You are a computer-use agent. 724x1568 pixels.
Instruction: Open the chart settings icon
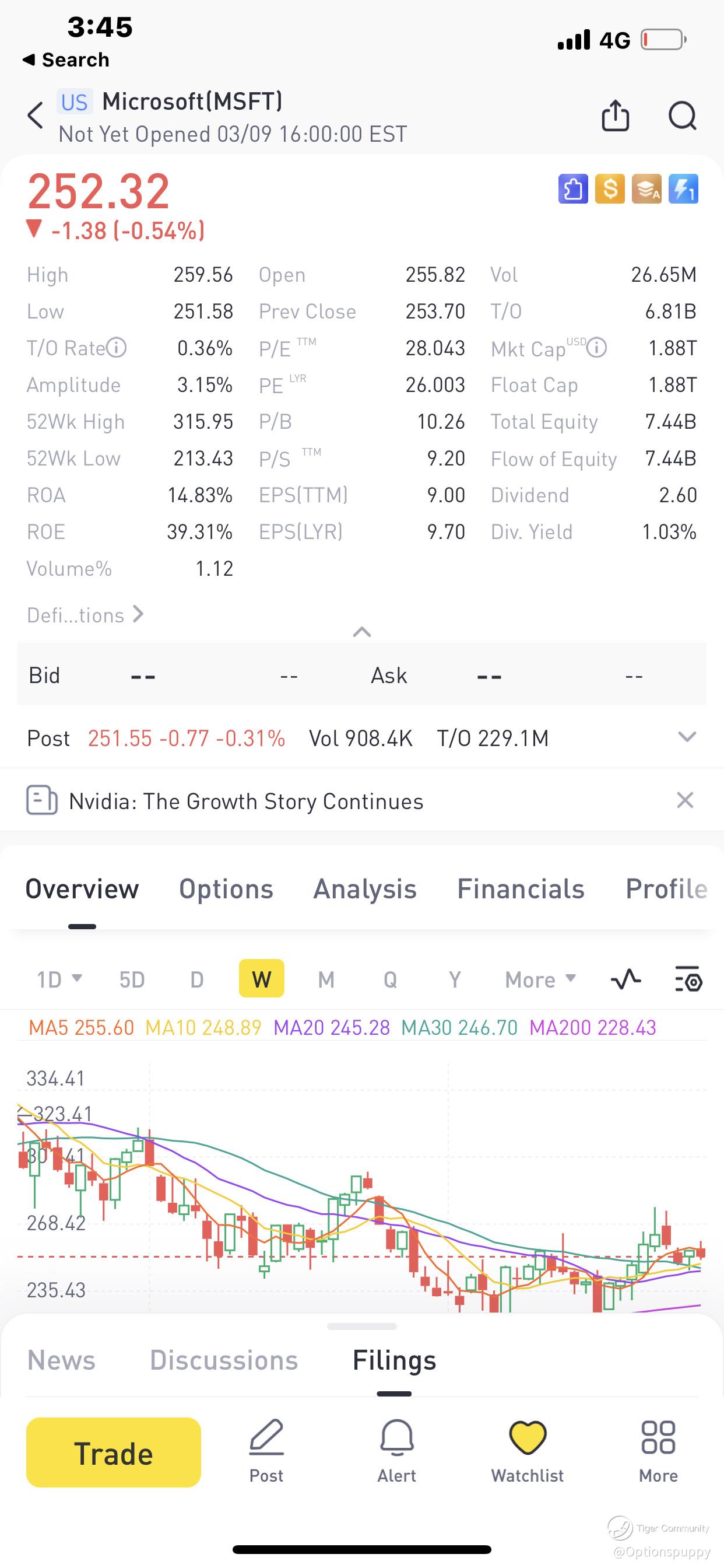pos(688,979)
